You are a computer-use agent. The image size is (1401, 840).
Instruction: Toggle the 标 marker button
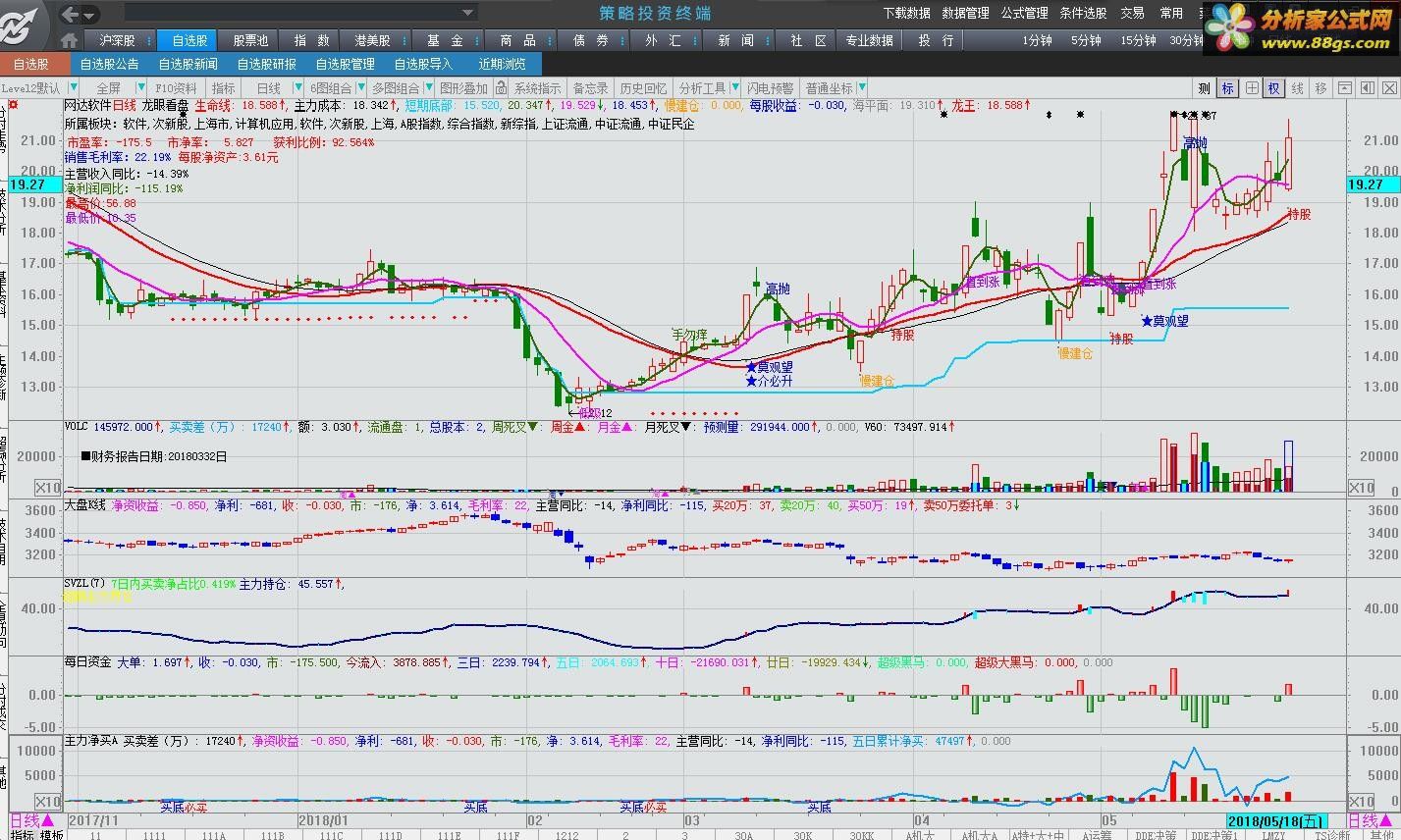click(x=1227, y=88)
